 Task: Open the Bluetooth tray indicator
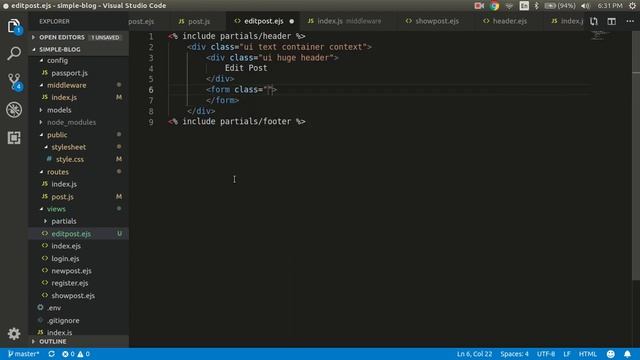(536, 6)
